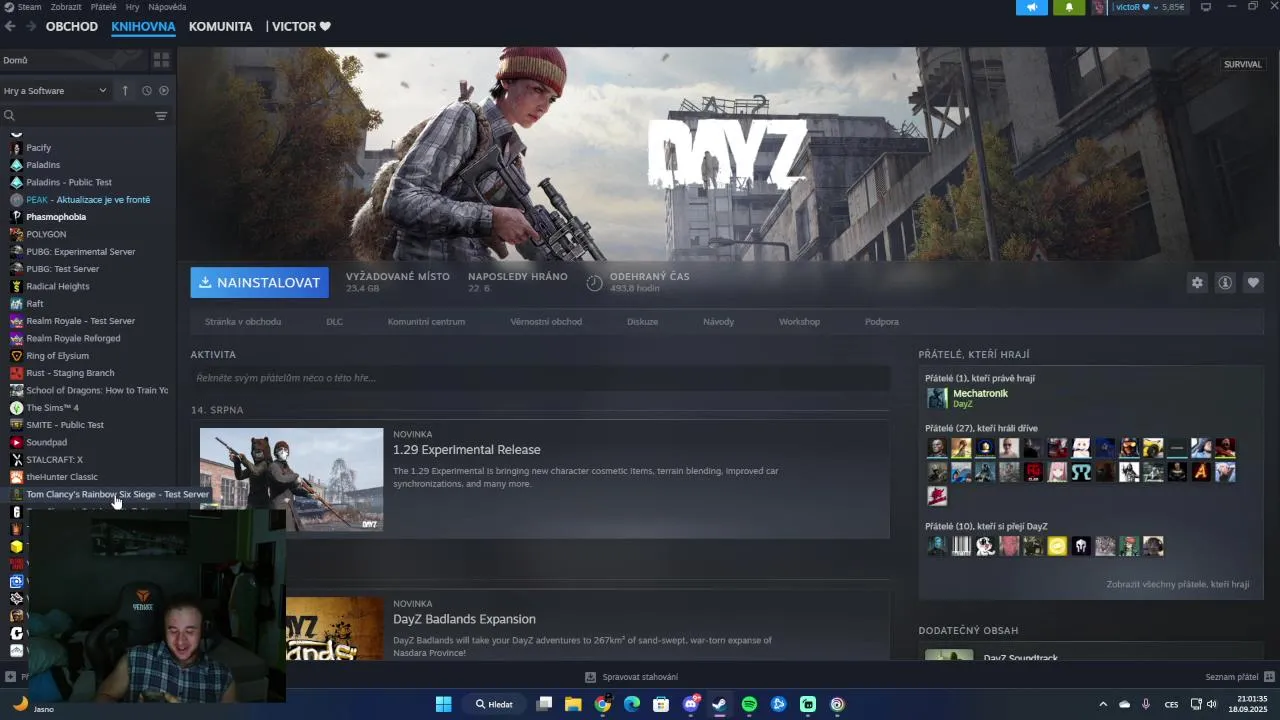Open File Explorer from taskbar
The height and width of the screenshot is (720, 1280).
573,704
